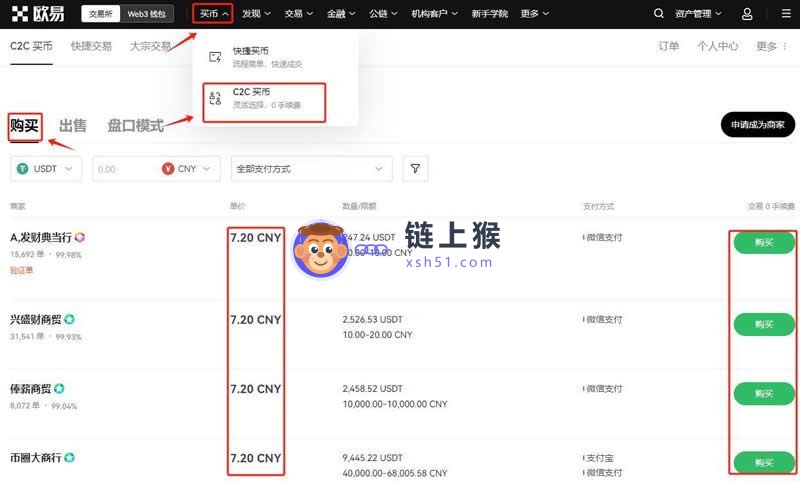Open merchant 币圈大商行

(36, 458)
